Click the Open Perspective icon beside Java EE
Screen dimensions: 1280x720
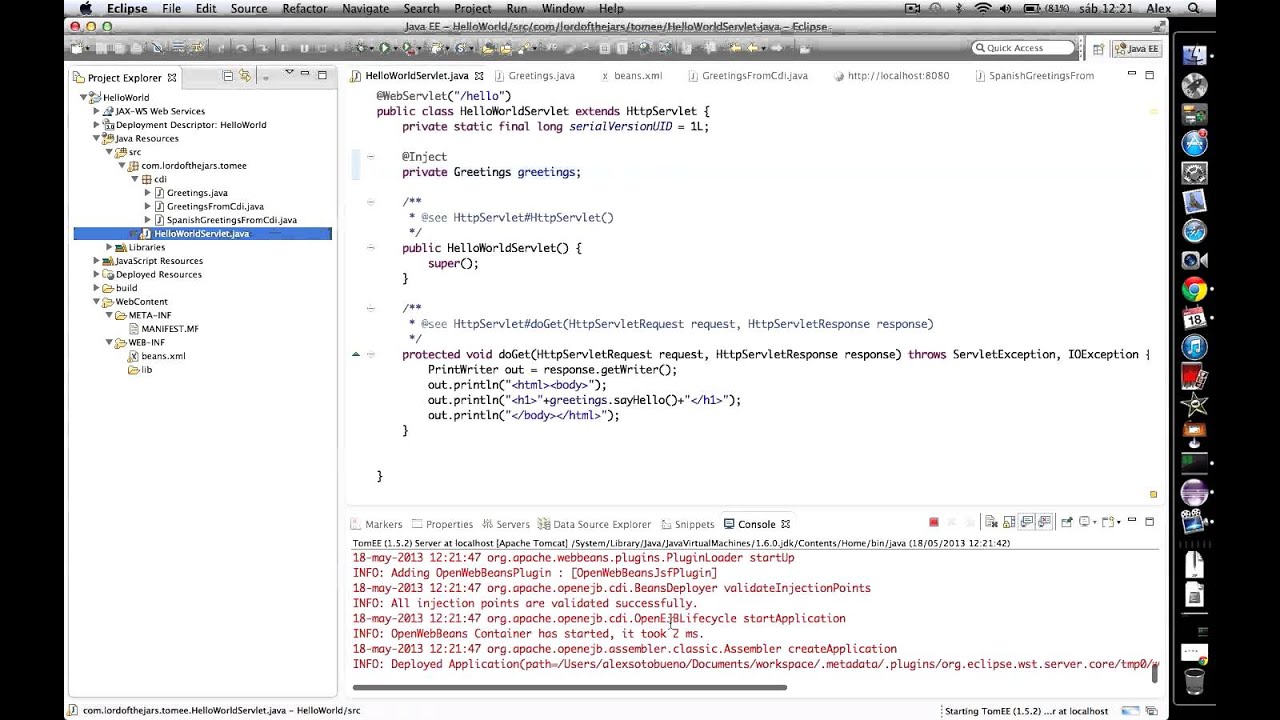(x=1098, y=48)
